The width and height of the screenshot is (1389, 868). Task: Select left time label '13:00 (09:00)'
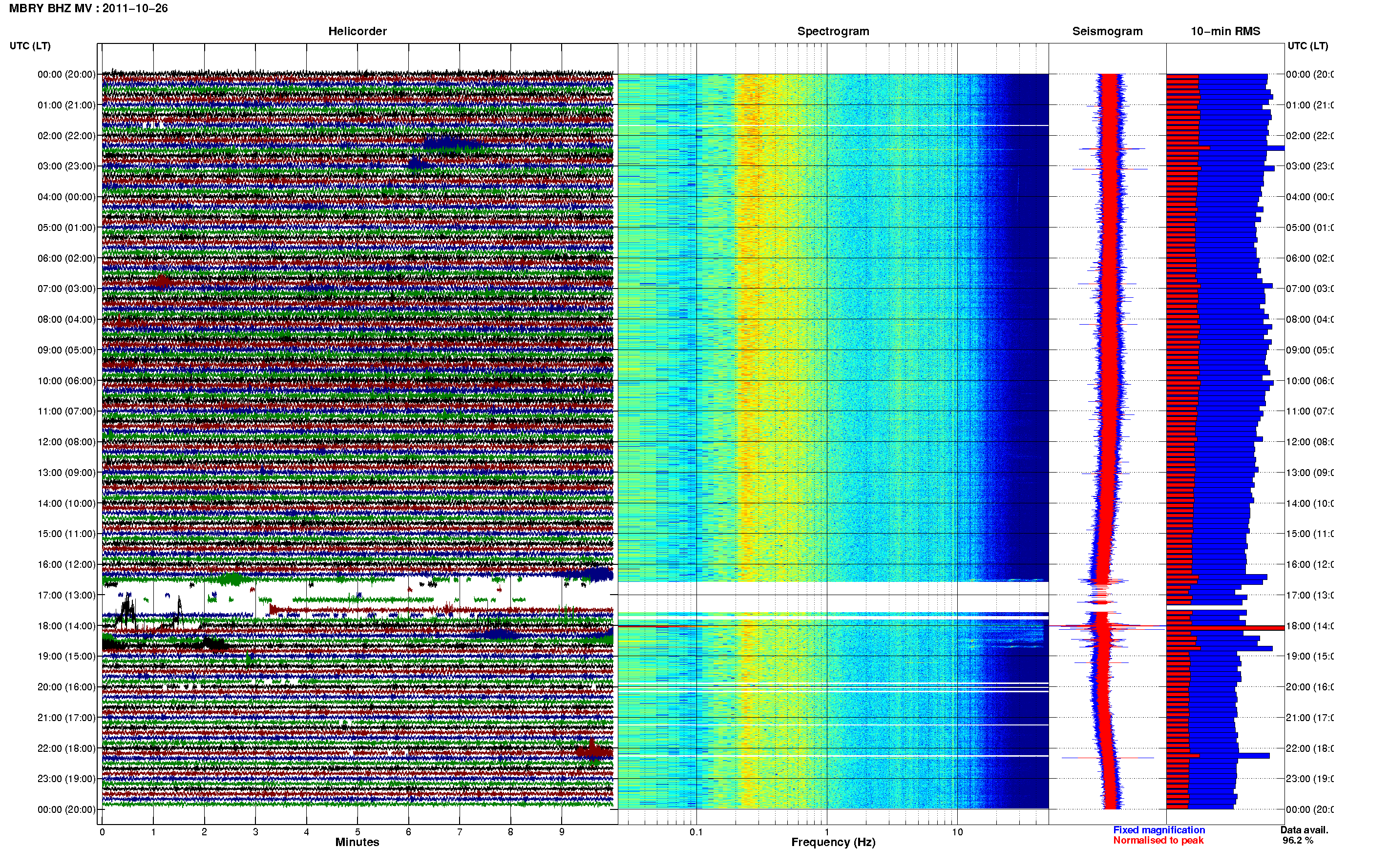click(66, 473)
